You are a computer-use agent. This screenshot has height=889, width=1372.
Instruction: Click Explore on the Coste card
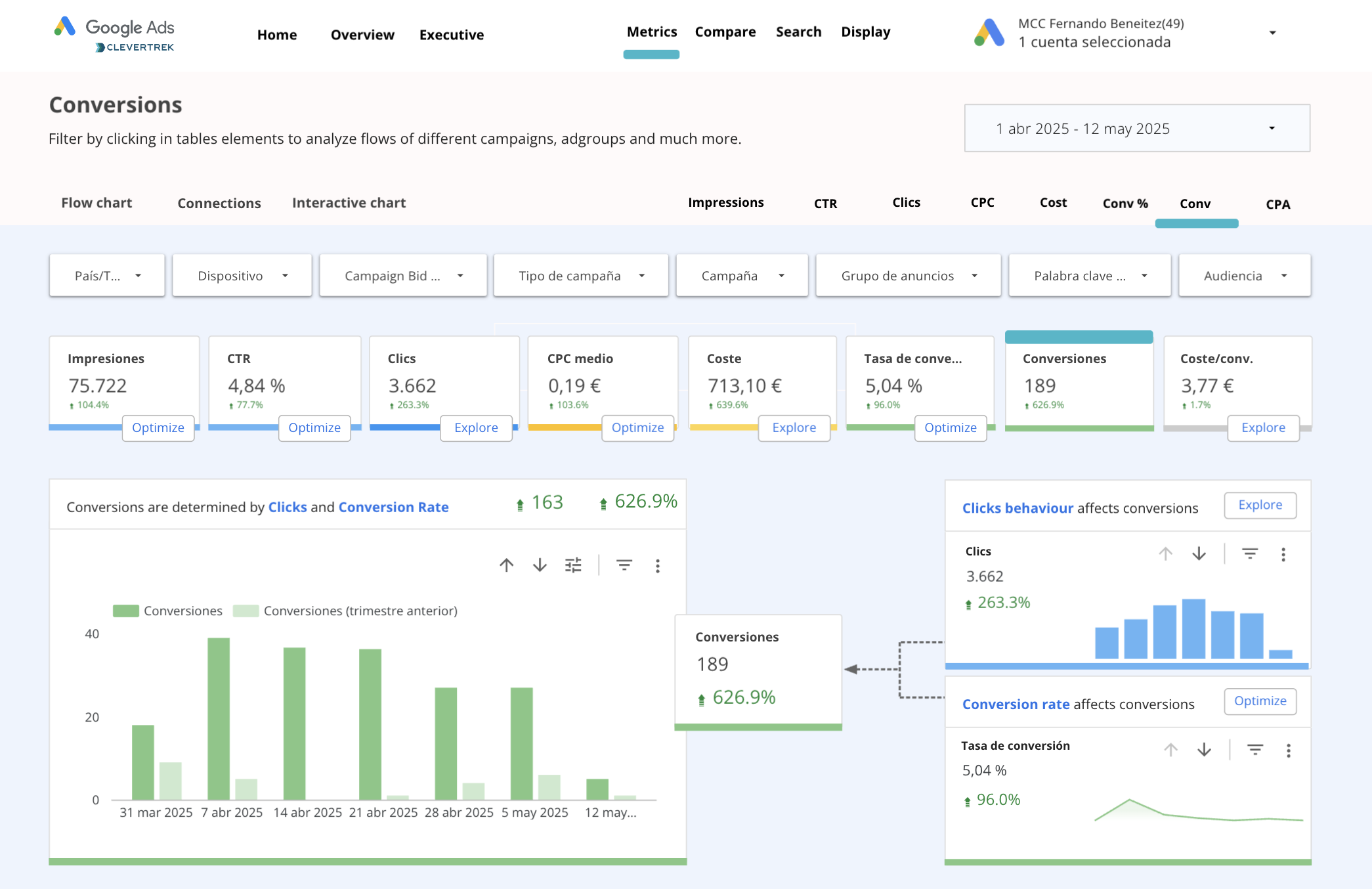coord(794,427)
